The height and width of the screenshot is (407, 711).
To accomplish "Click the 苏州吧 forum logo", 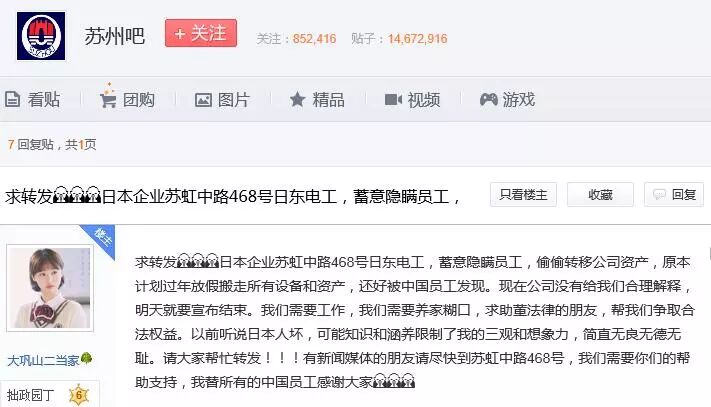I will pos(41,36).
